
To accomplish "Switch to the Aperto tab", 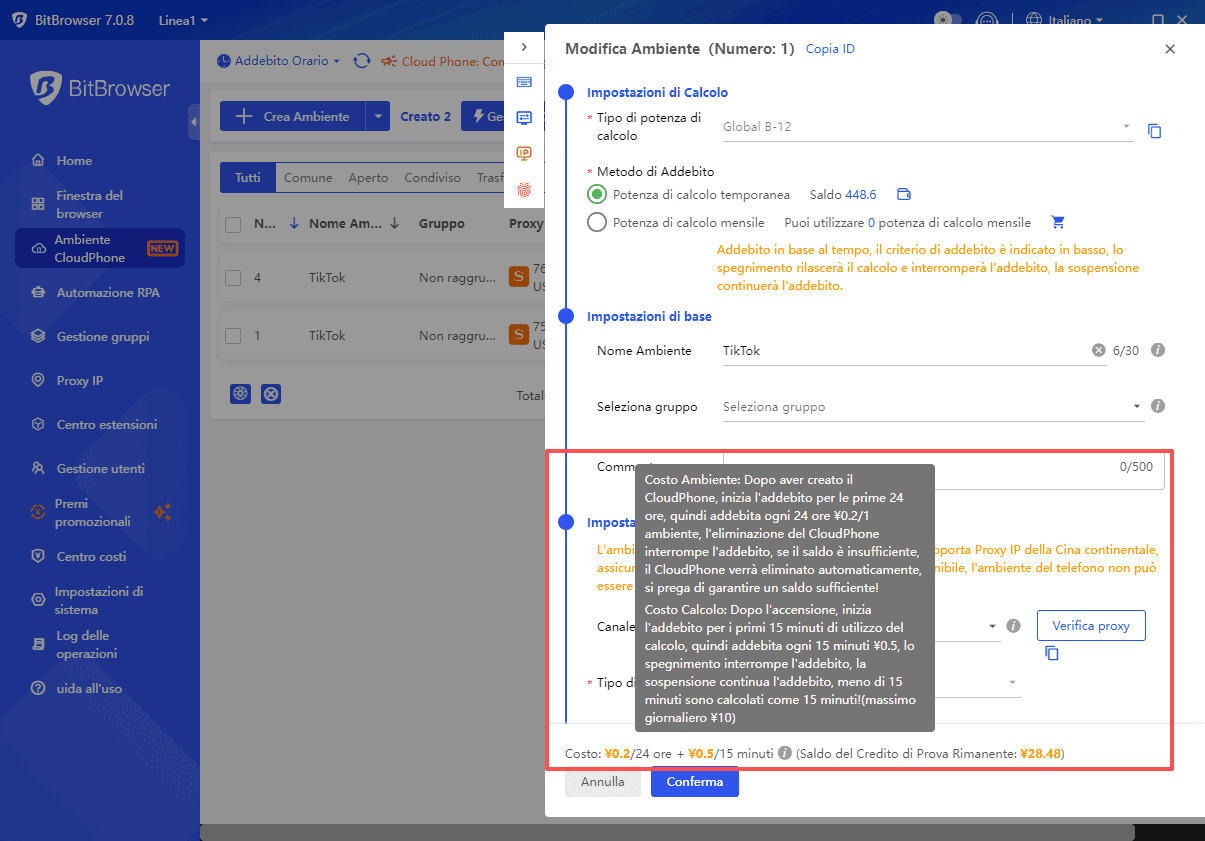I will [368, 177].
